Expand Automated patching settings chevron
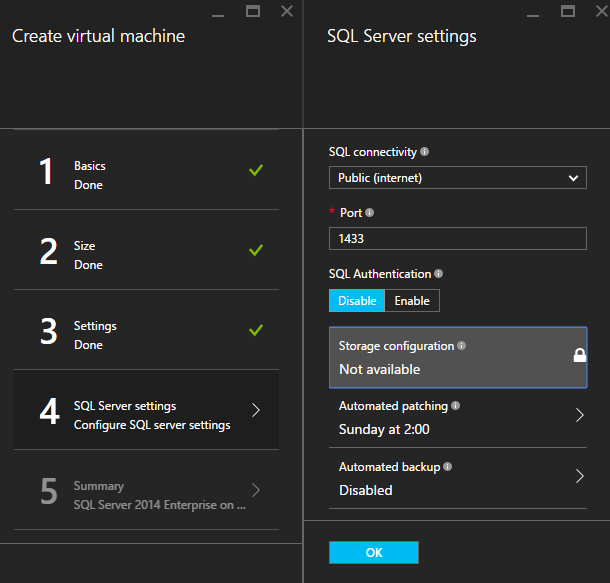 [x=579, y=415]
